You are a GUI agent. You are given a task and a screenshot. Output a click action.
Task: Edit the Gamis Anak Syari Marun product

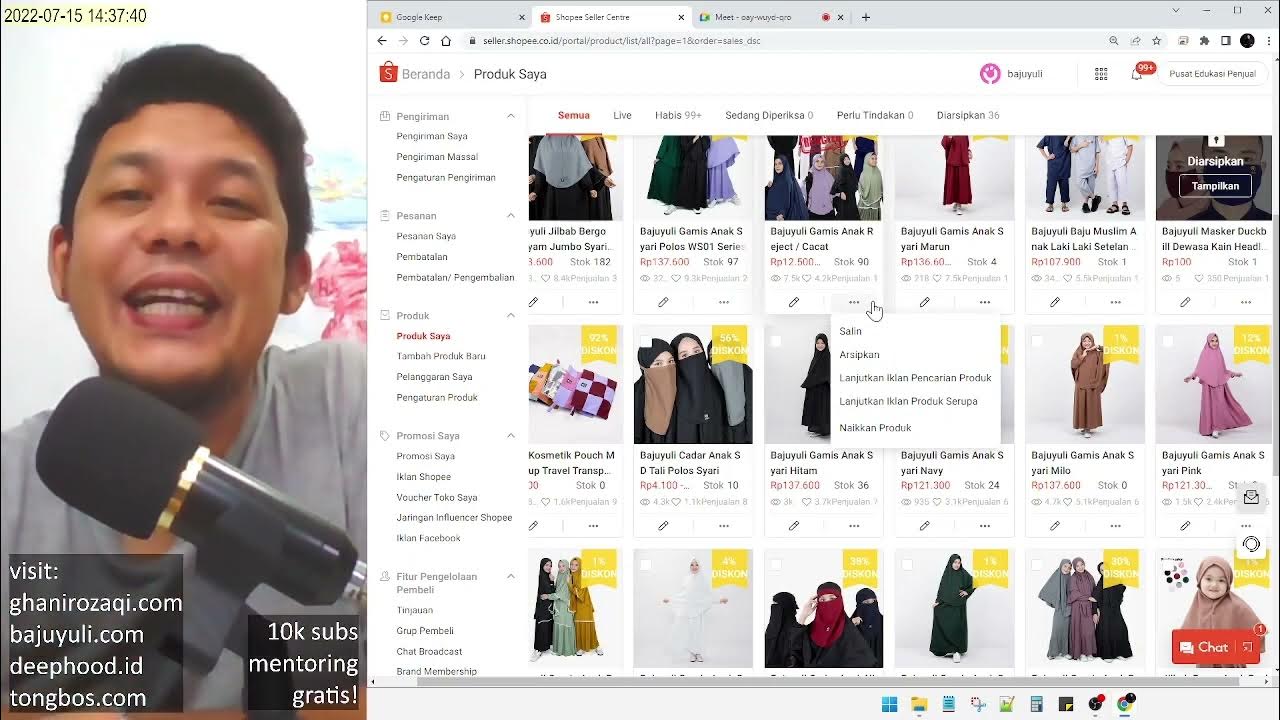(x=924, y=302)
